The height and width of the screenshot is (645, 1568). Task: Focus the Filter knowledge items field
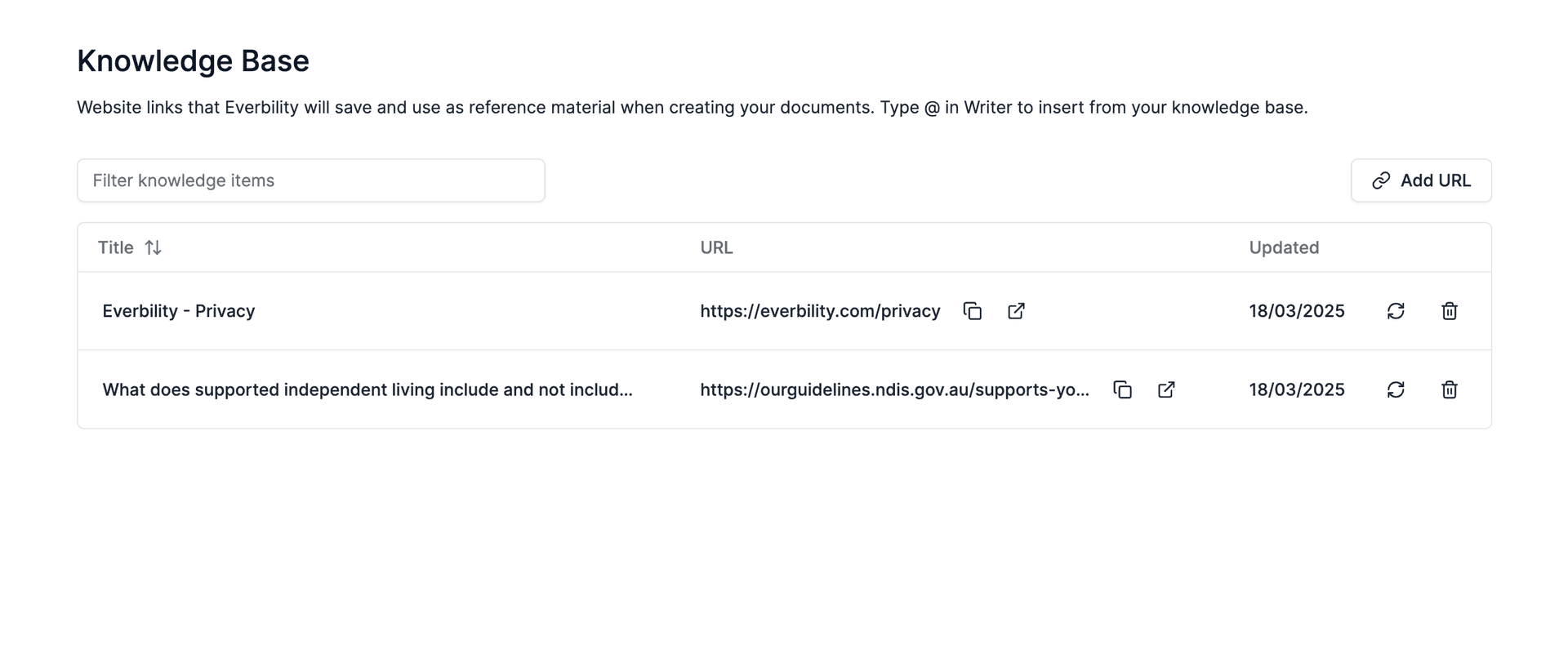[310, 180]
